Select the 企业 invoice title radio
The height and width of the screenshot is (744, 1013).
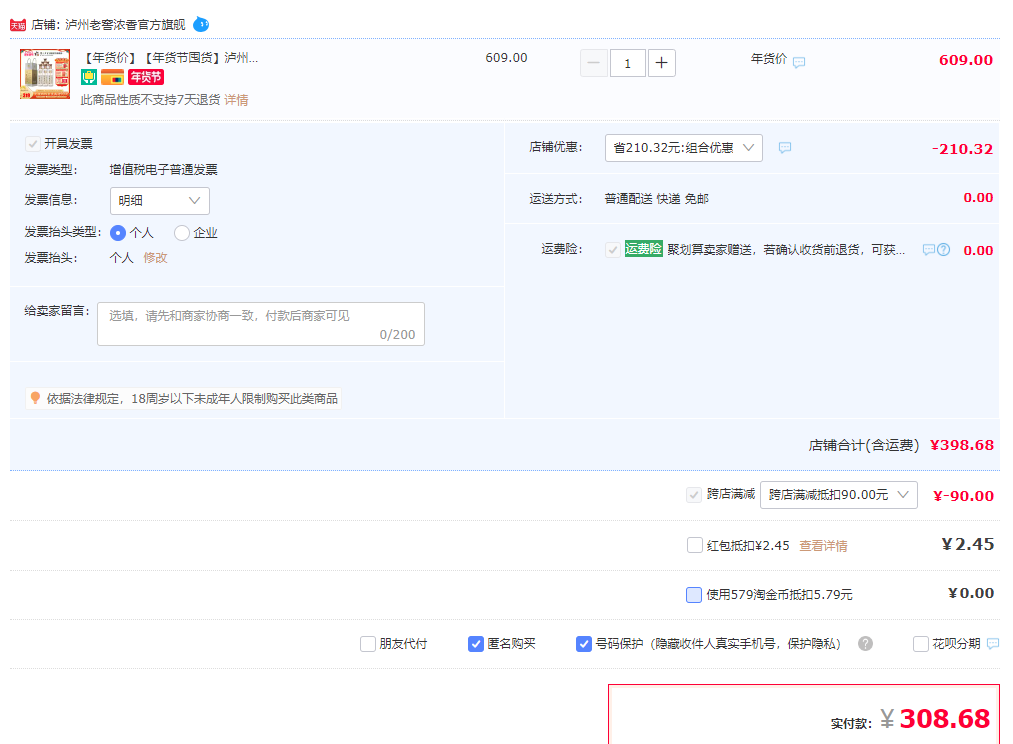[x=182, y=232]
